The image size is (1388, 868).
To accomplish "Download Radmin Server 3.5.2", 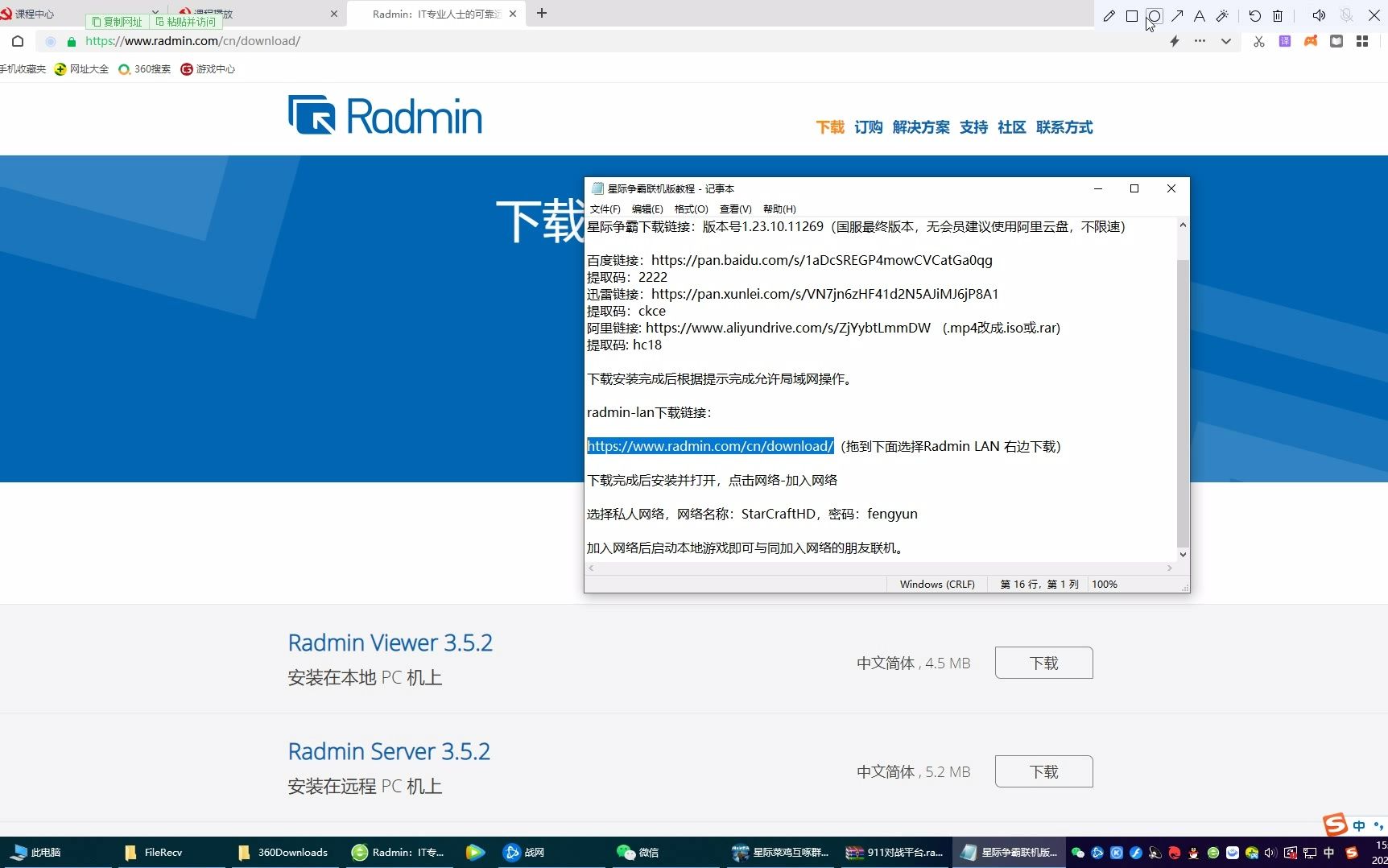I will pyautogui.click(x=1043, y=771).
